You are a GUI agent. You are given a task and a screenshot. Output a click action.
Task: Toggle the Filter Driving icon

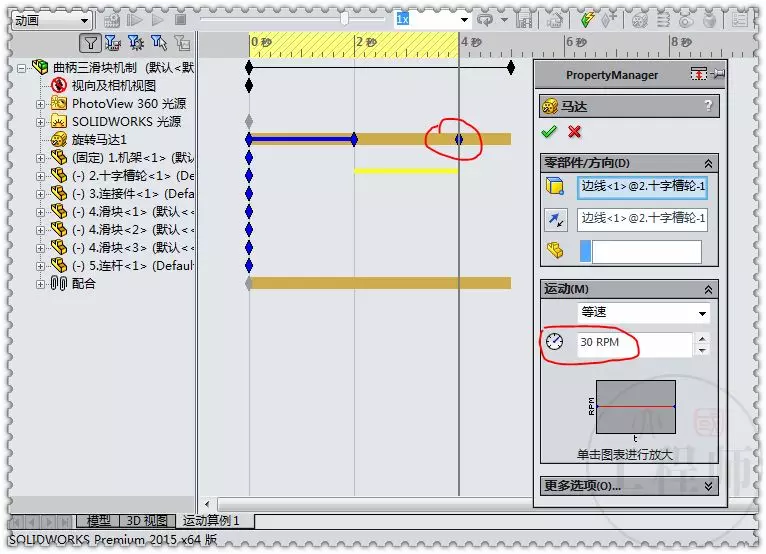(136, 43)
